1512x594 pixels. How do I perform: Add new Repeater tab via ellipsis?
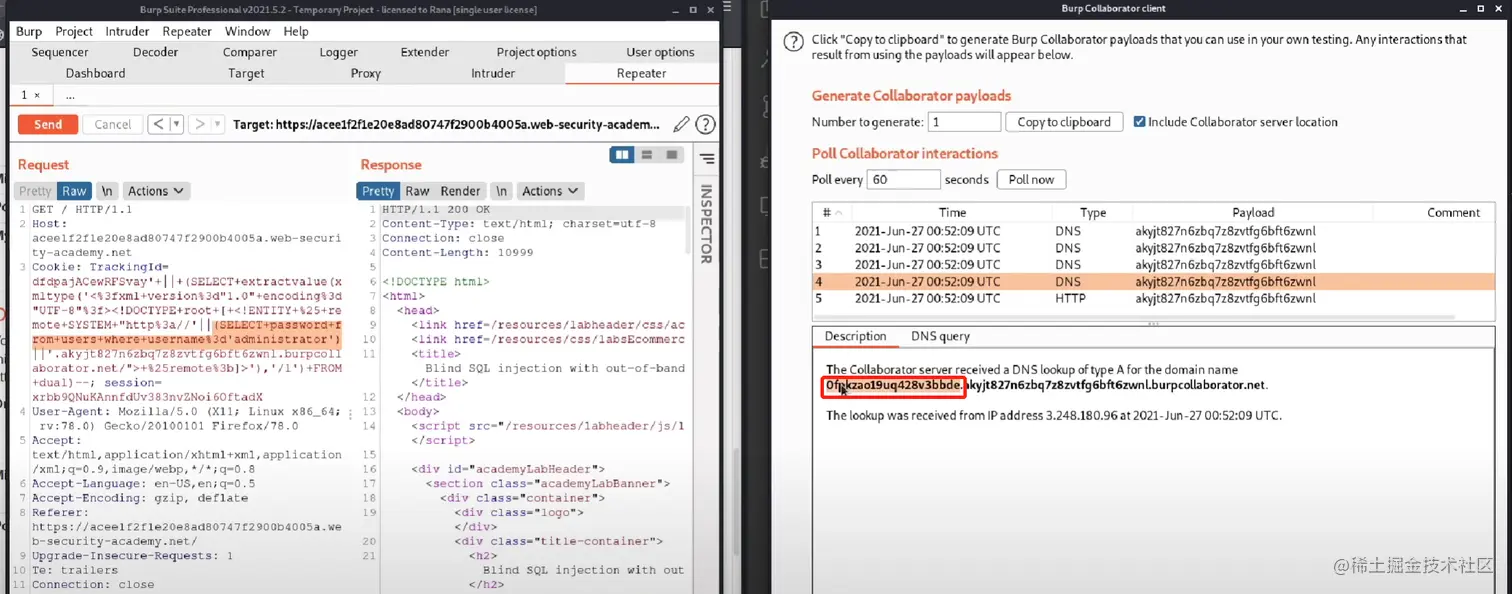point(70,96)
